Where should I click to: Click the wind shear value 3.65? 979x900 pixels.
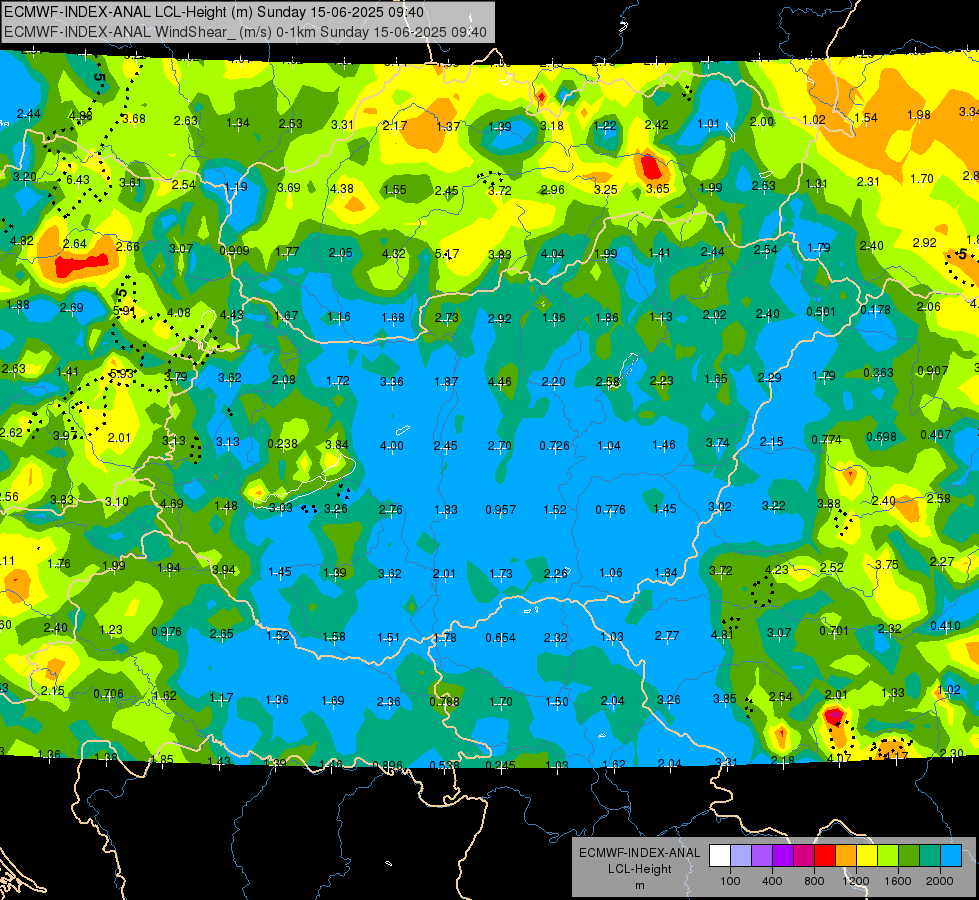pos(657,189)
